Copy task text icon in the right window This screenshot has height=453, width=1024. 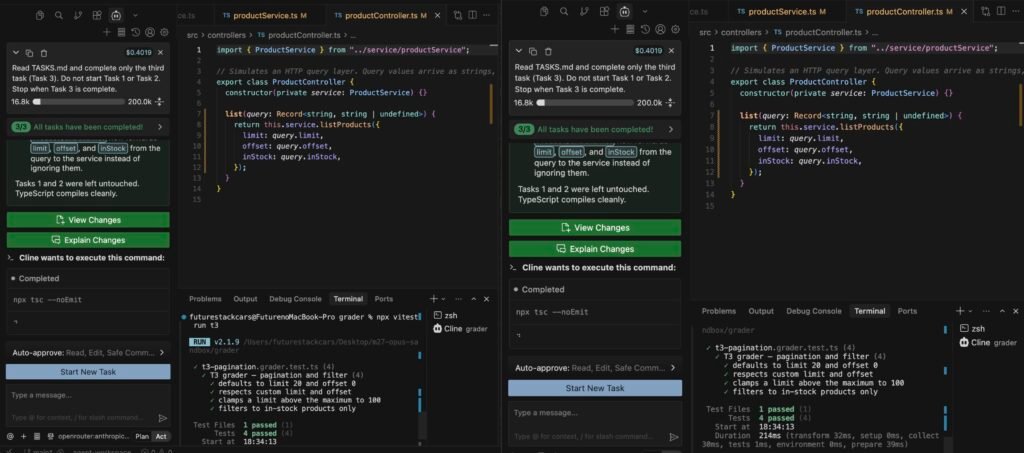(x=533, y=51)
